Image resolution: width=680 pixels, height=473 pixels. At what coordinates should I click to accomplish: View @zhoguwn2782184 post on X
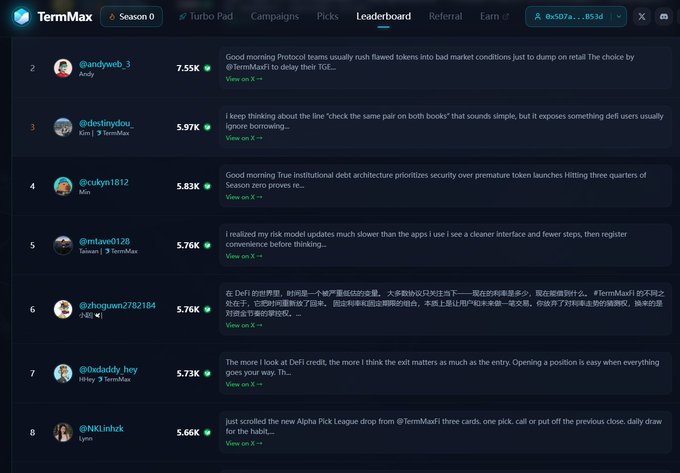(244, 325)
